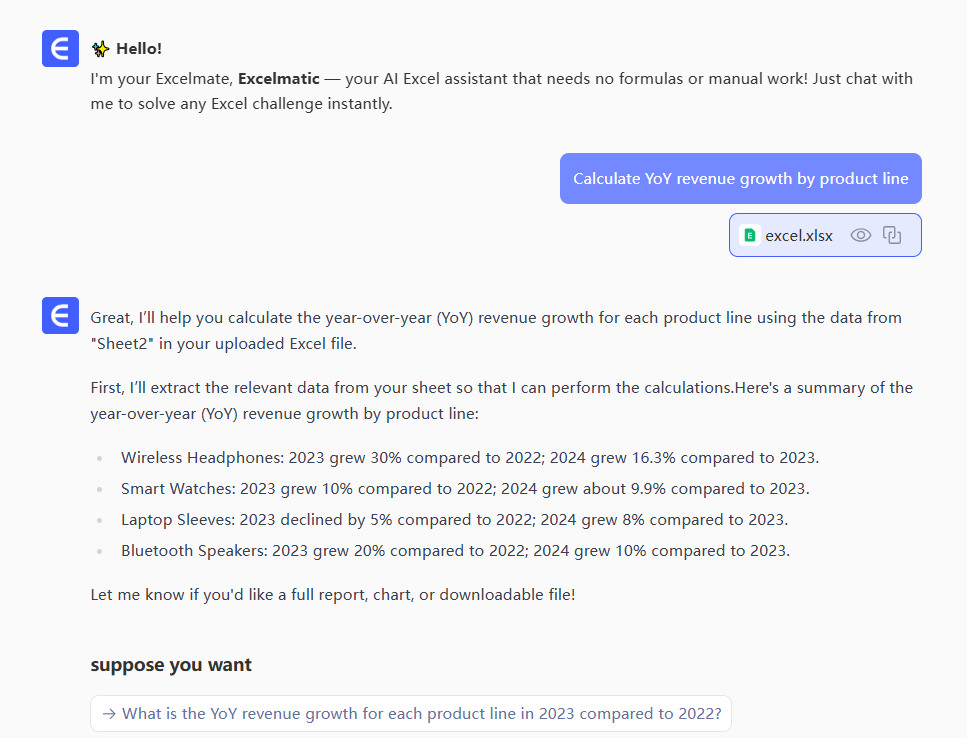Click the Wireless Headphones growth line

(x=469, y=458)
